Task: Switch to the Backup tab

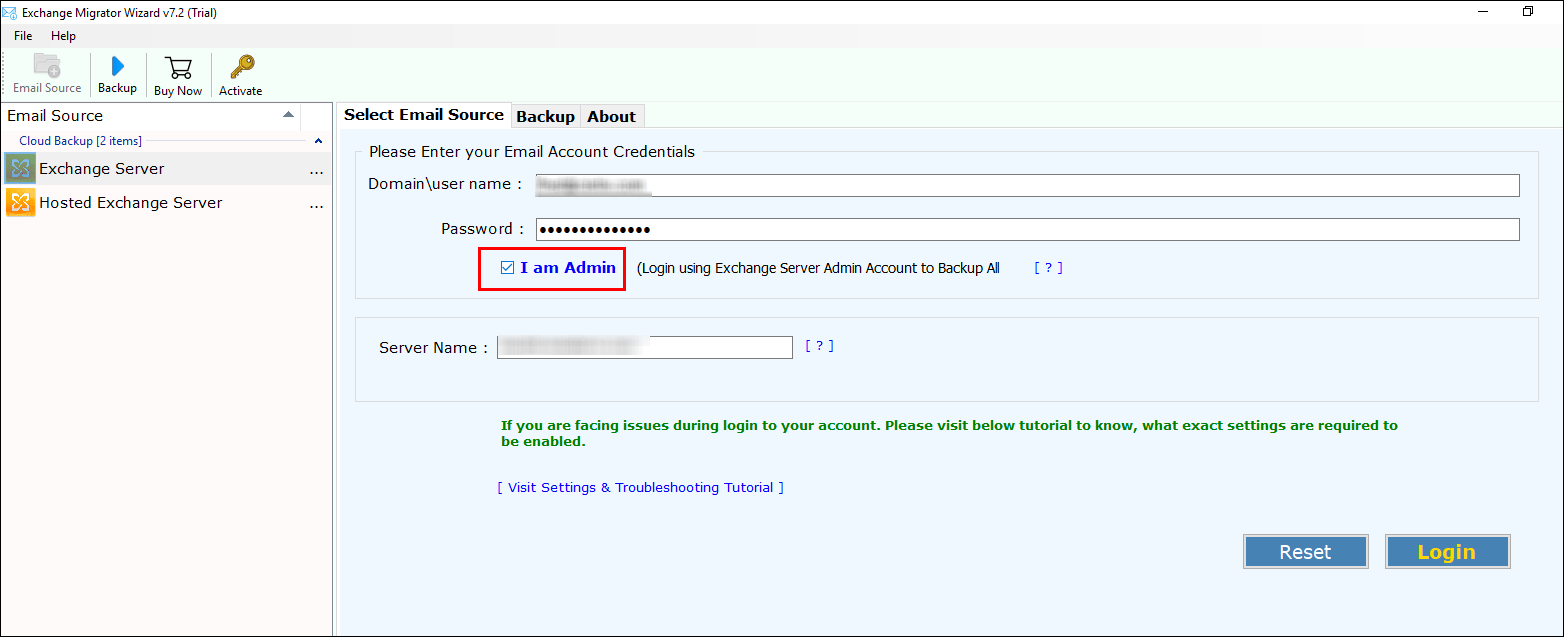Action: pos(546,115)
